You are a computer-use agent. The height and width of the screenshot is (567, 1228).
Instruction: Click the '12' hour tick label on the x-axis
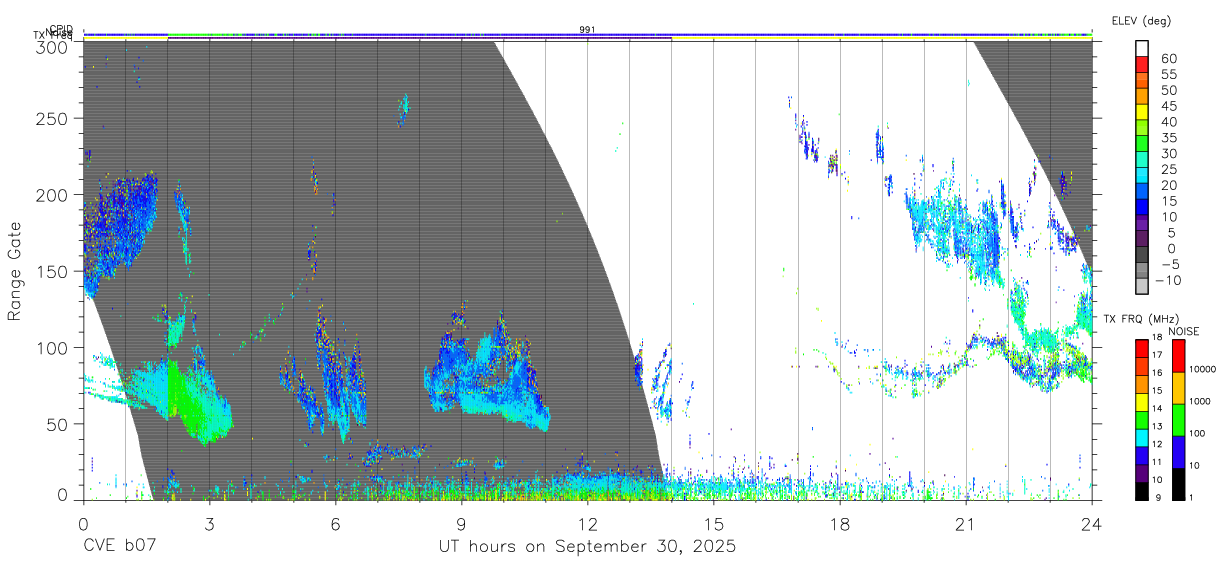(x=587, y=524)
